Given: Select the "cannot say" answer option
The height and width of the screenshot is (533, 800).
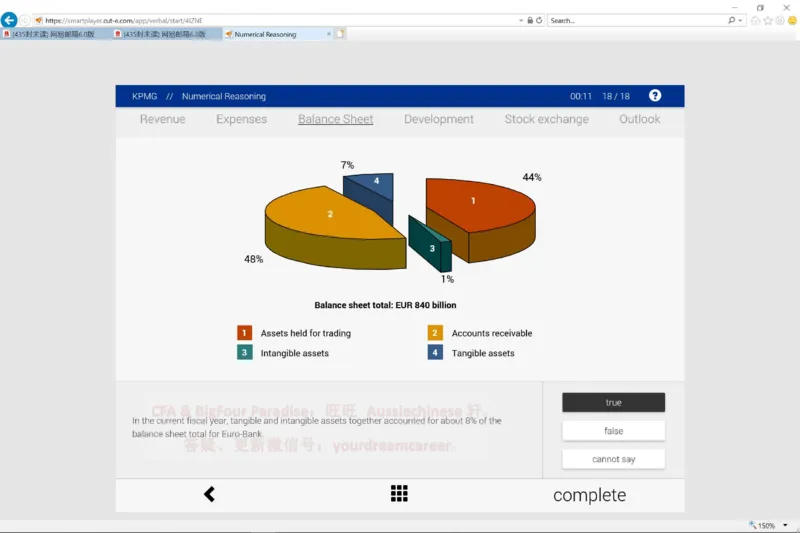Looking at the screenshot, I should (613, 459).
